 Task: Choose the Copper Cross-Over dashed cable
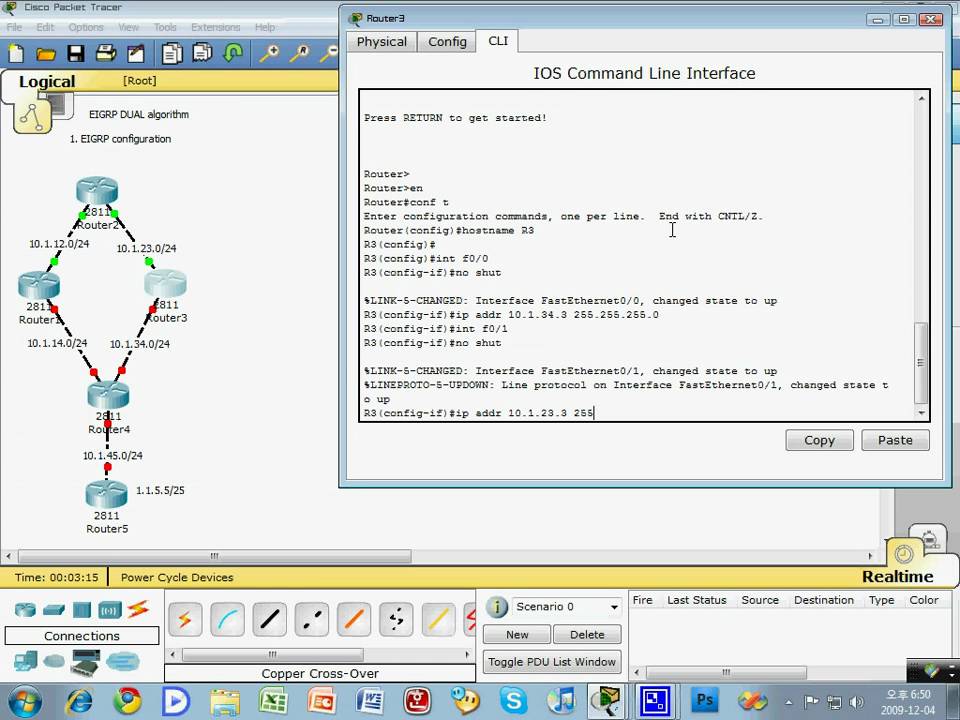click(x=312, y=620)
